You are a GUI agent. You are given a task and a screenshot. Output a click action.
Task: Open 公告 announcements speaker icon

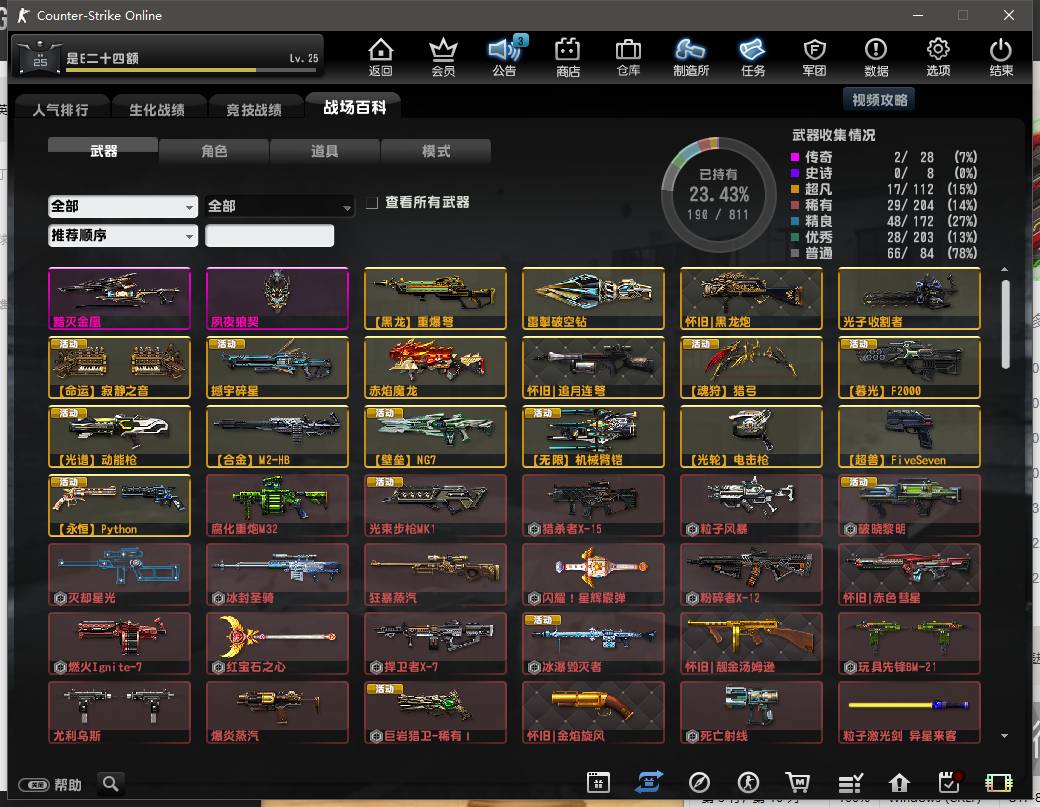tap(505, 57)
